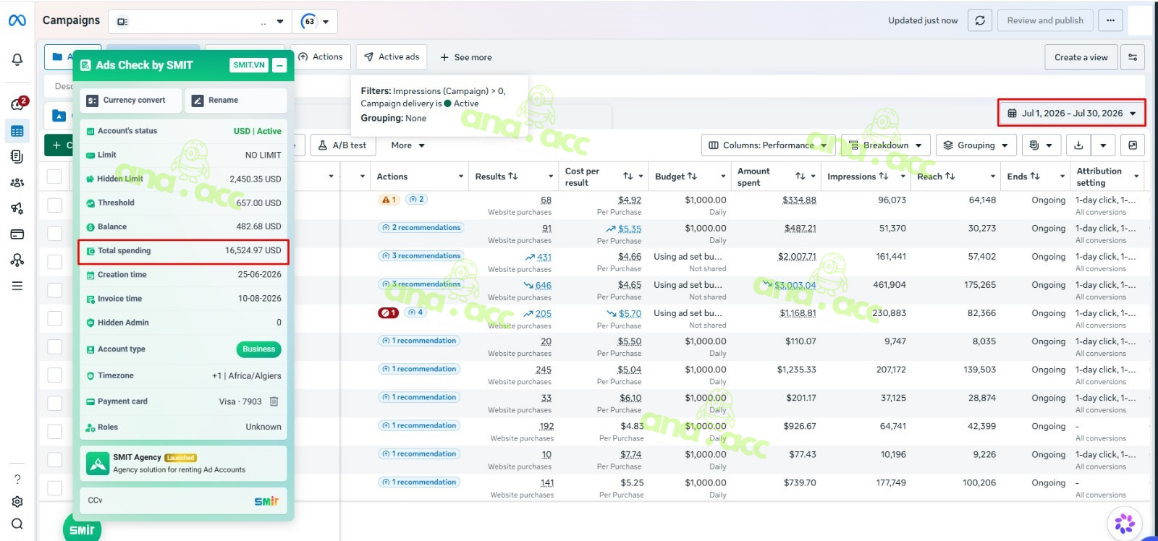Select checkbox for row with 245 results
This screenshot has width=1158, height=541.
(55, 375)
